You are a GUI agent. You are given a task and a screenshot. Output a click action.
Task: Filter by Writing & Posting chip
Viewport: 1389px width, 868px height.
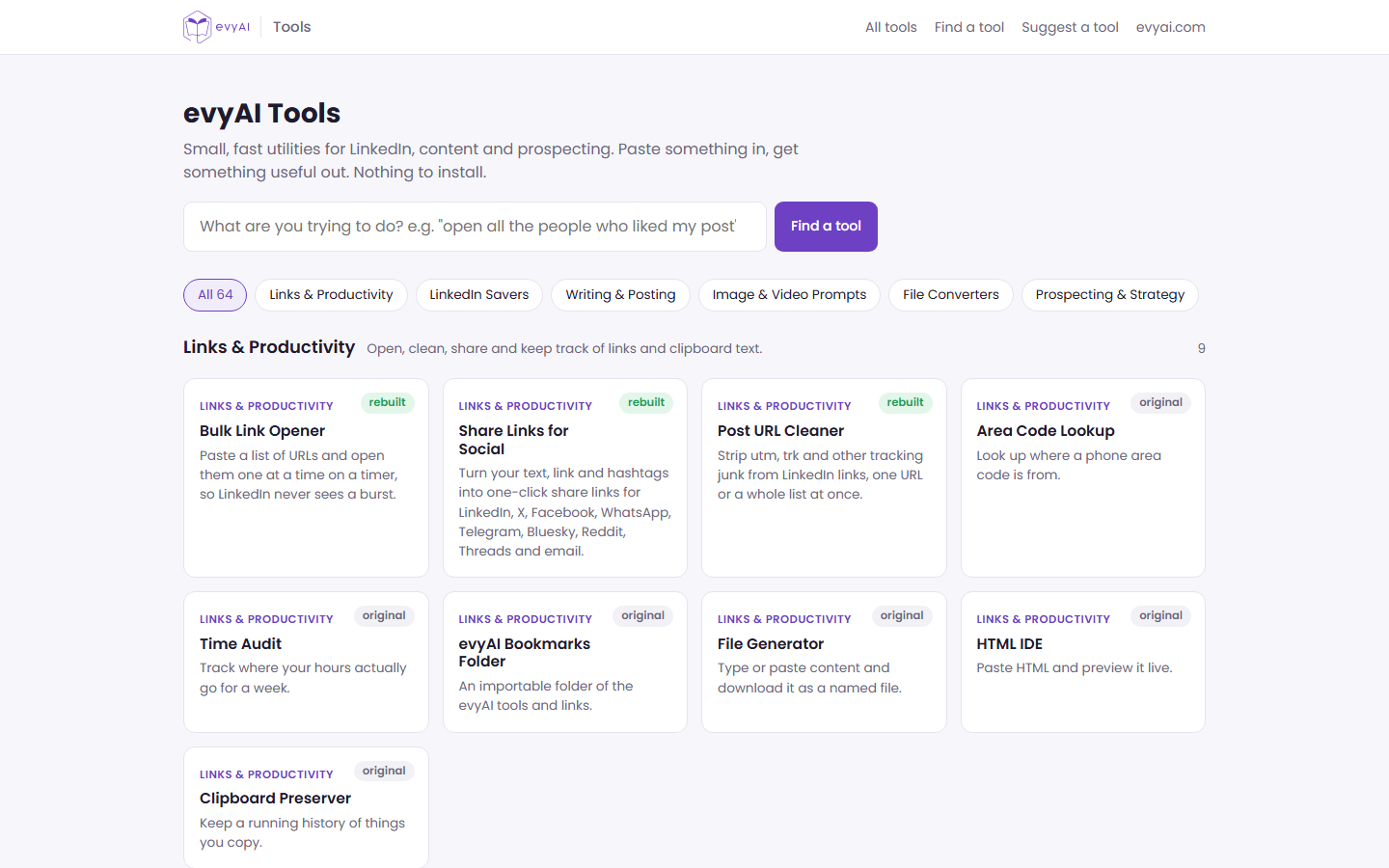click(x=620, y=295)
